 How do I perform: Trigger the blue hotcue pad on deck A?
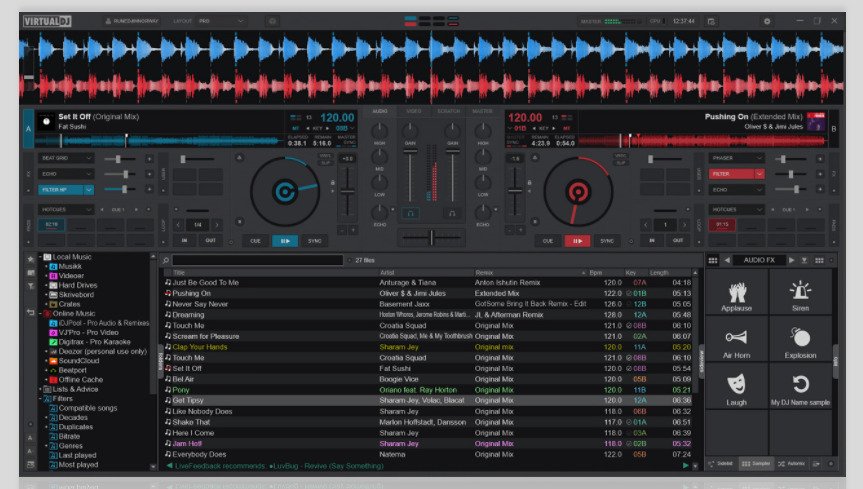pos(51,225)
